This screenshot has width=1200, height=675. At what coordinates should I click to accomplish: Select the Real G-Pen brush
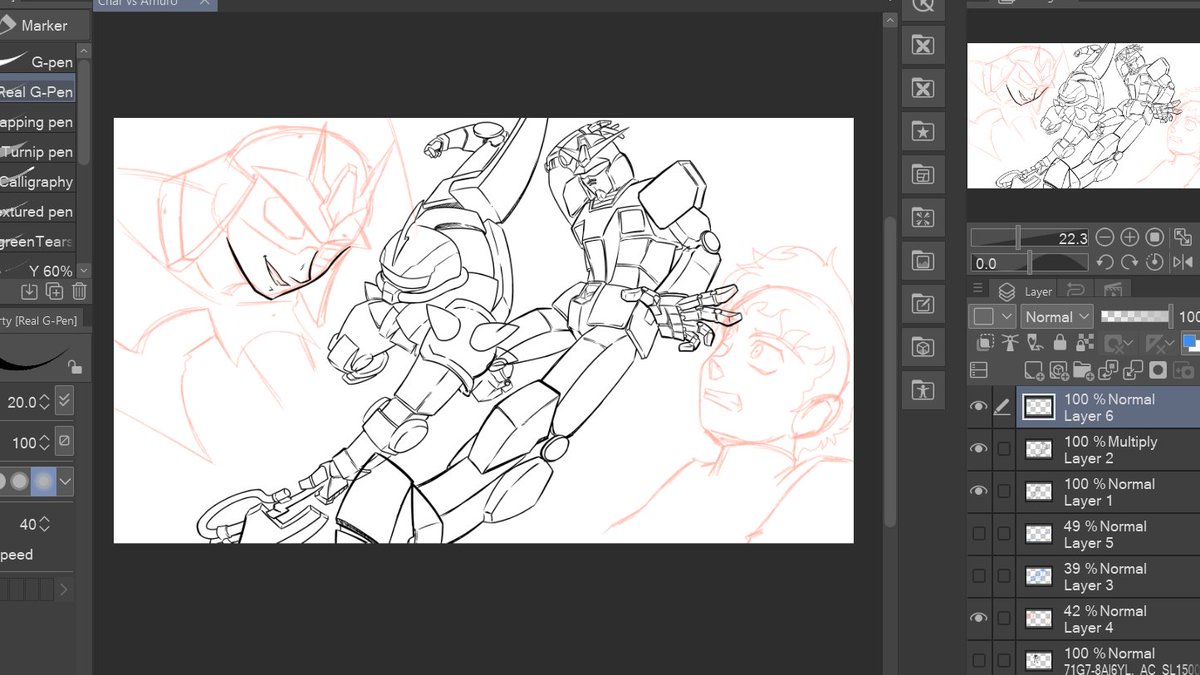point(37,92)
